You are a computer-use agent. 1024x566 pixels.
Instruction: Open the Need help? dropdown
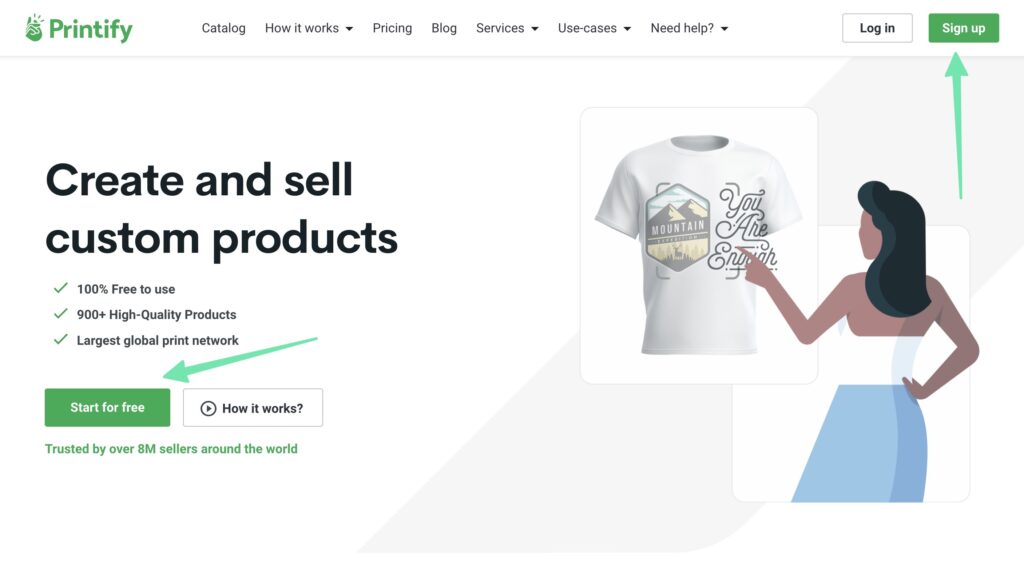[689, 28]
